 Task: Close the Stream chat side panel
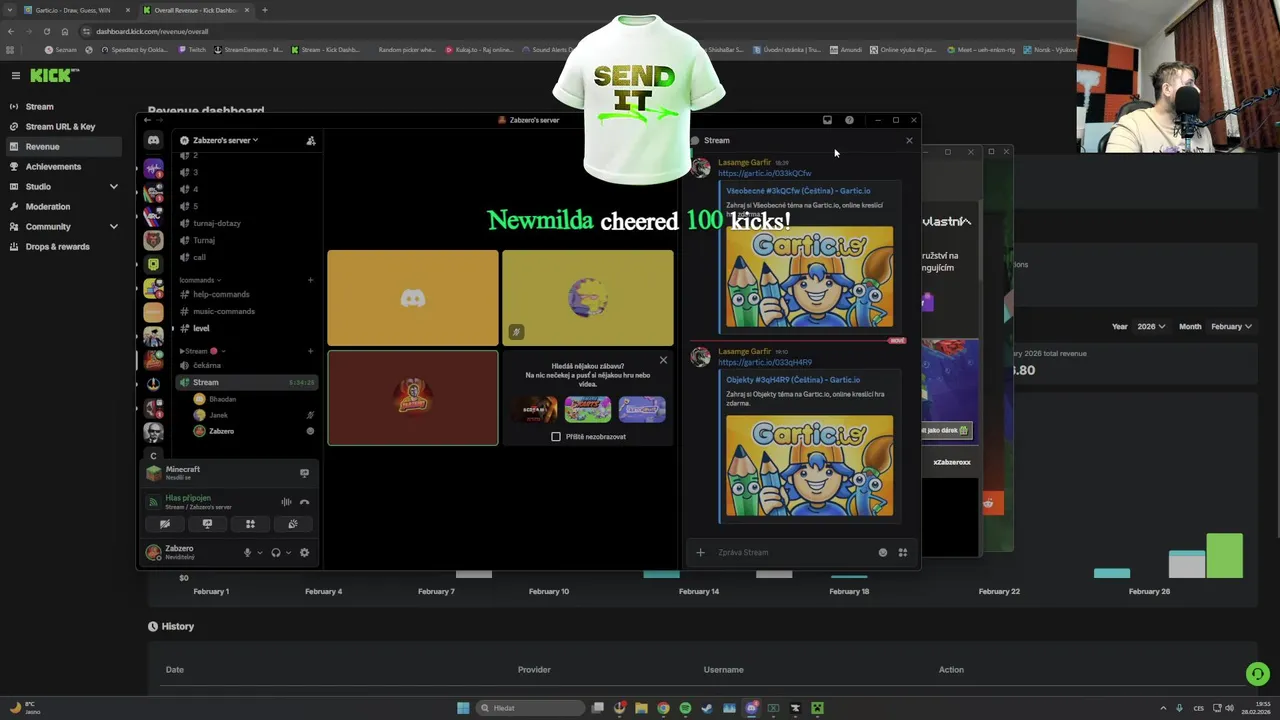coord(909,140)
